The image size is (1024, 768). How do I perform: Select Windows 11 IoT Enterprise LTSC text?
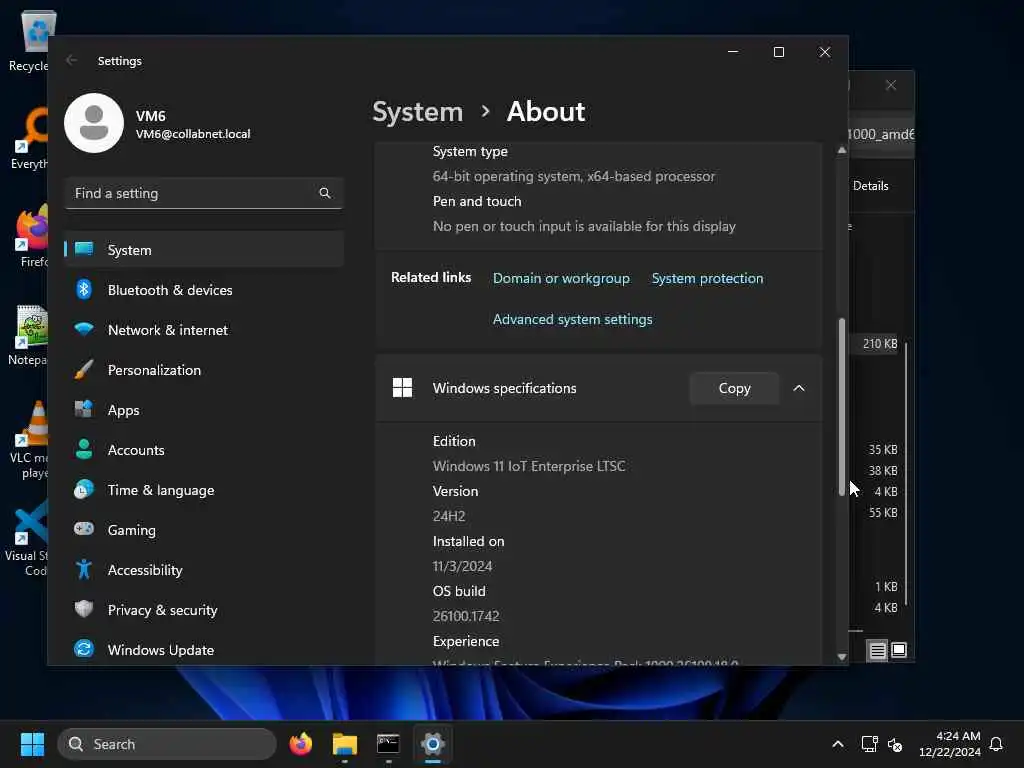point(528,466)
